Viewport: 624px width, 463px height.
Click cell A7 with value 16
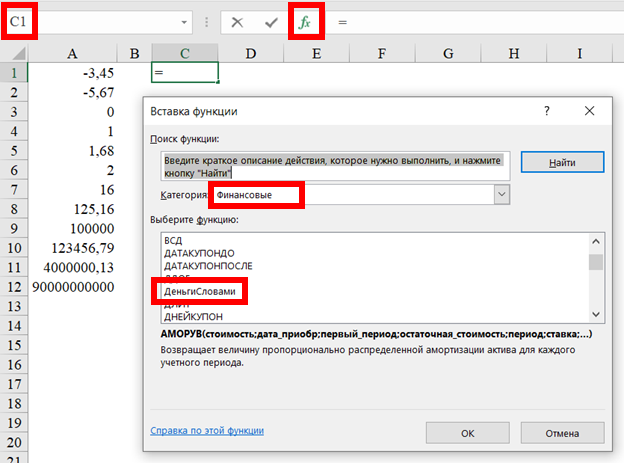click(72, 189)
